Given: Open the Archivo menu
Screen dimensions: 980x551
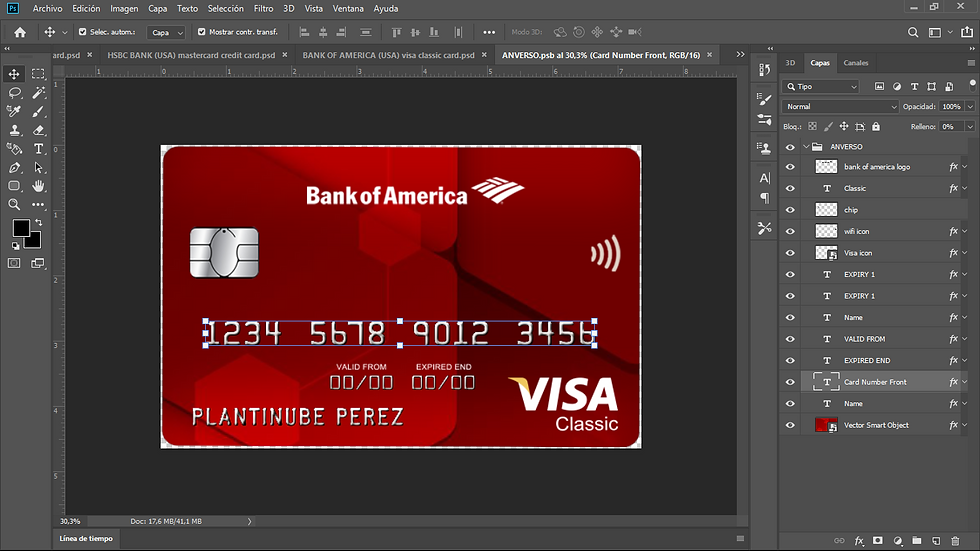Looking at the screenshot, I should tap(48, 9).
